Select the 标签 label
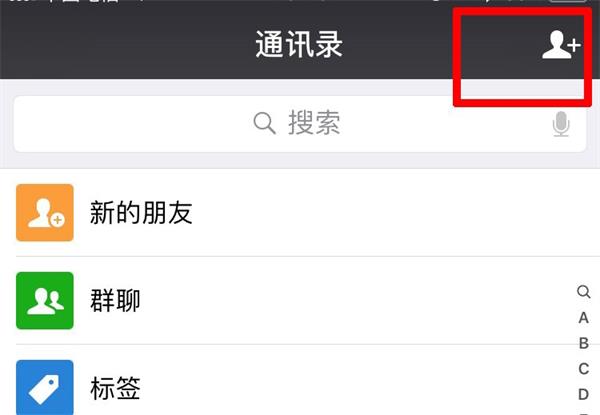 pos(115,389)
